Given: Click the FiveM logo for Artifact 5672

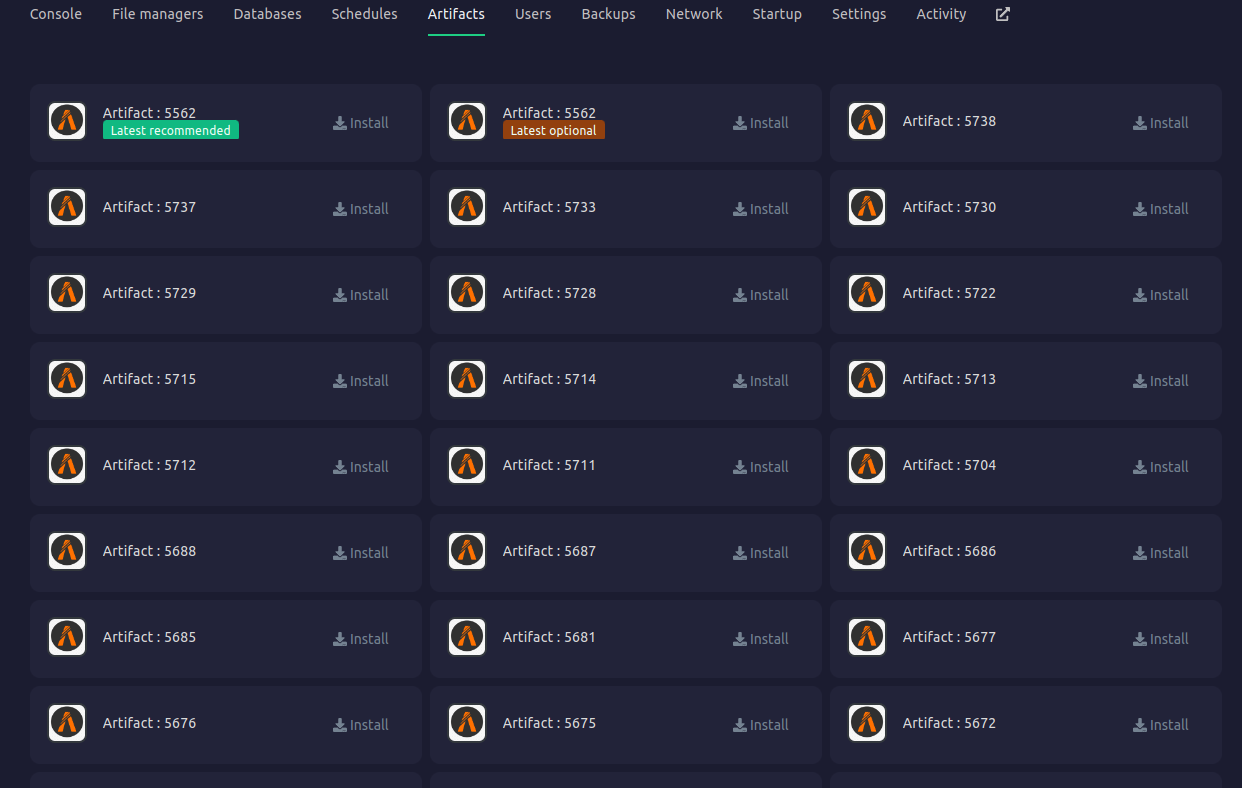Looking at the screenshot, I should [867, 723].
